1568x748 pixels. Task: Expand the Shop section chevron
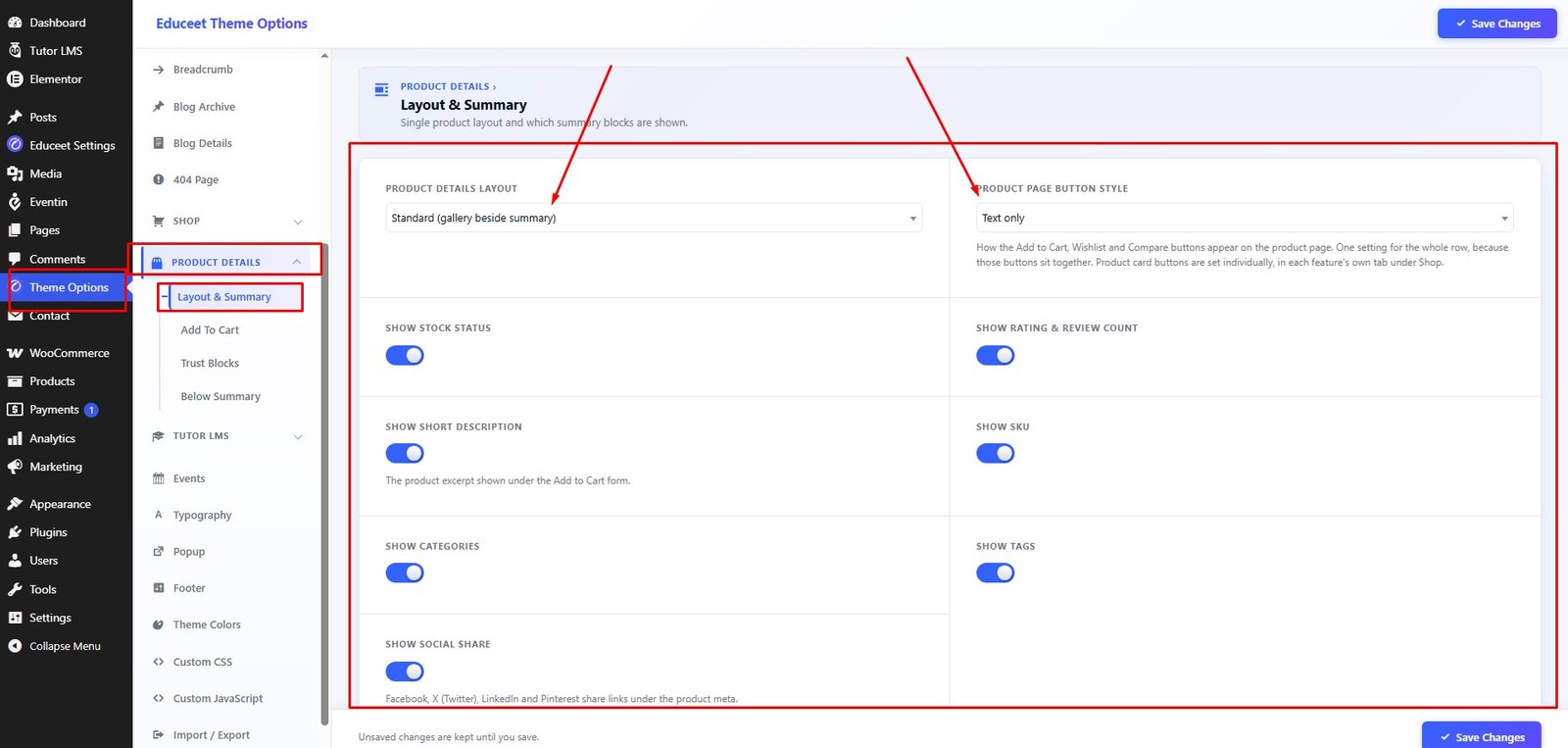[298, 222]
